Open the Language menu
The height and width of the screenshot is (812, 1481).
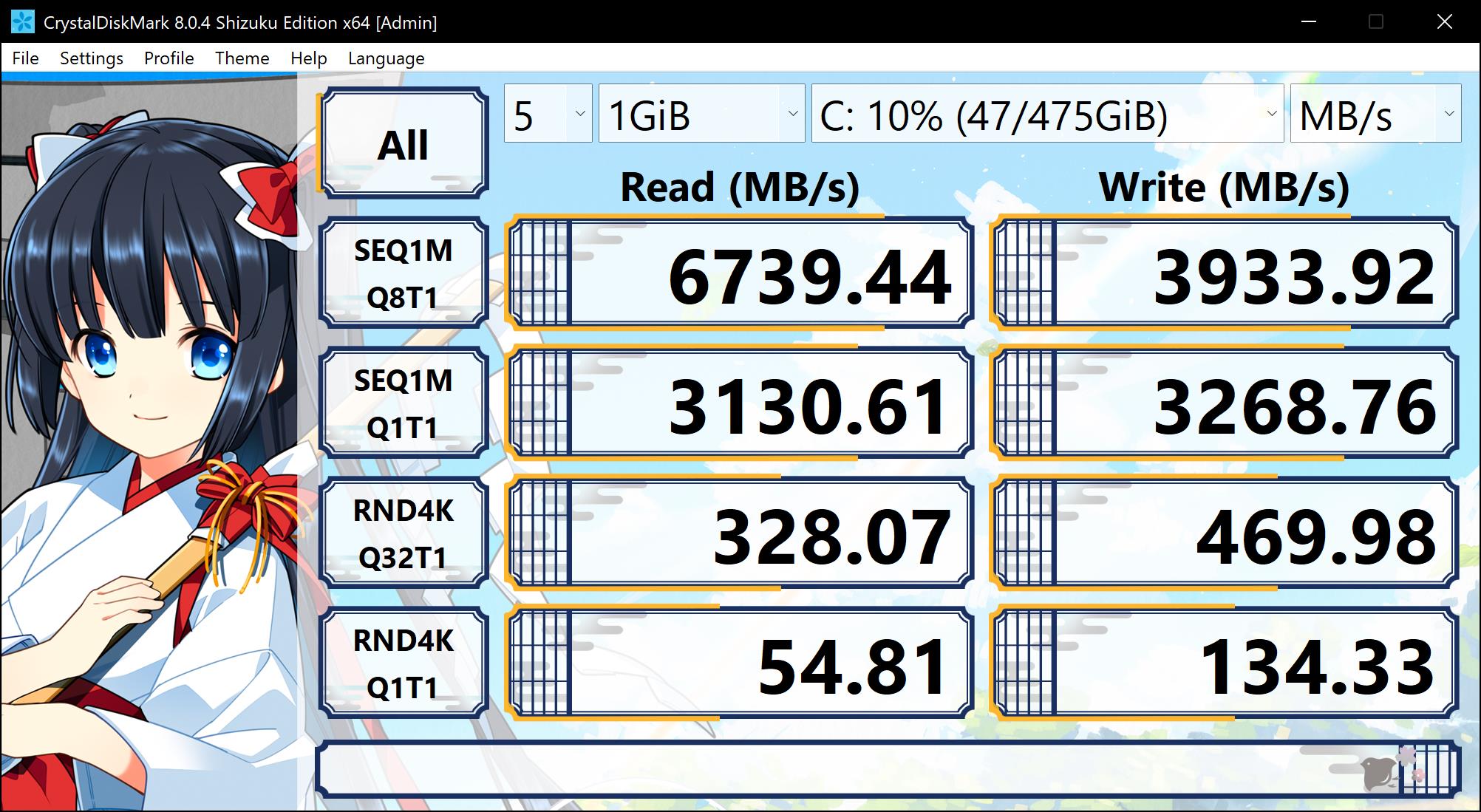coord(387,58)
